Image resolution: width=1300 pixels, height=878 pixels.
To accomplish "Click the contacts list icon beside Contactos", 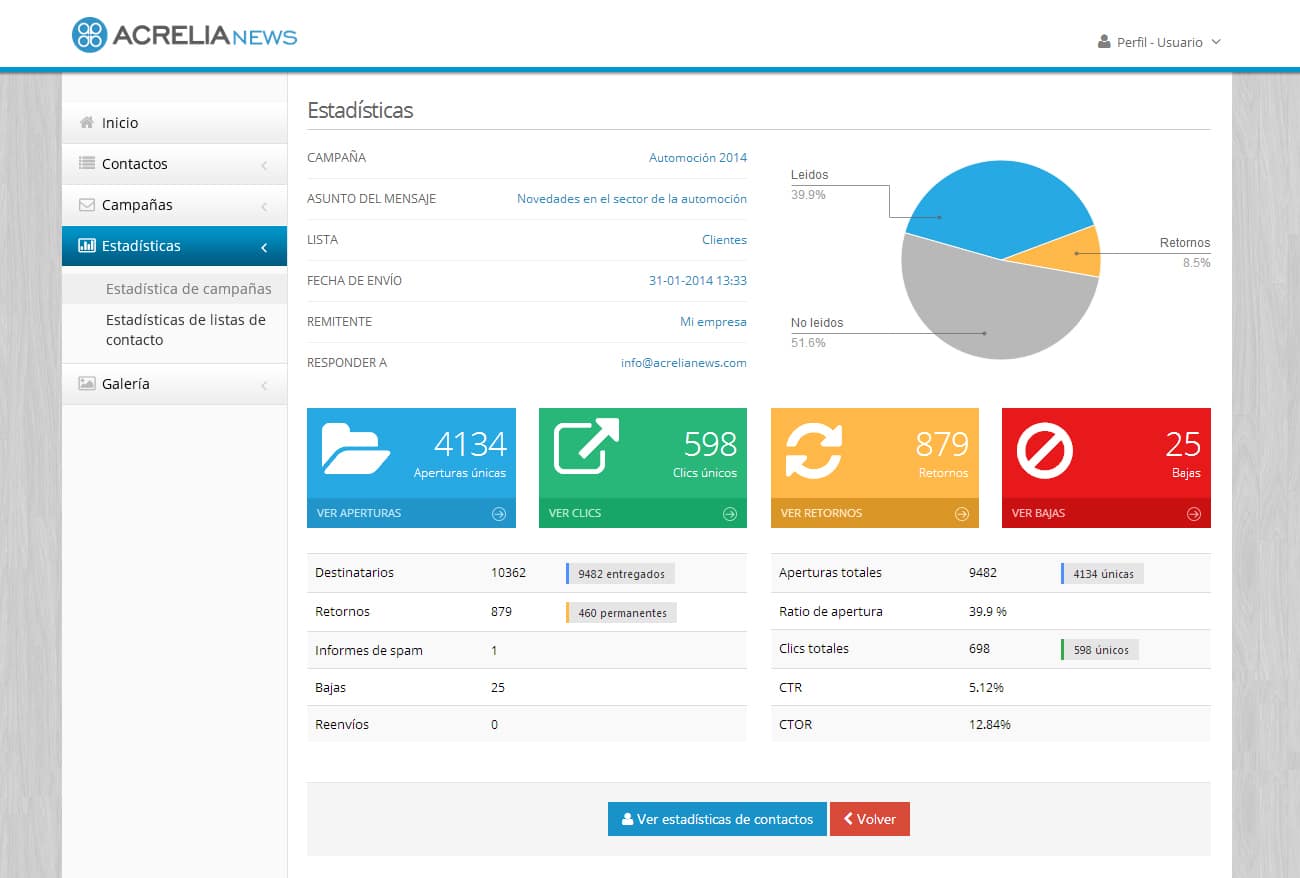I will click(88, 164).
